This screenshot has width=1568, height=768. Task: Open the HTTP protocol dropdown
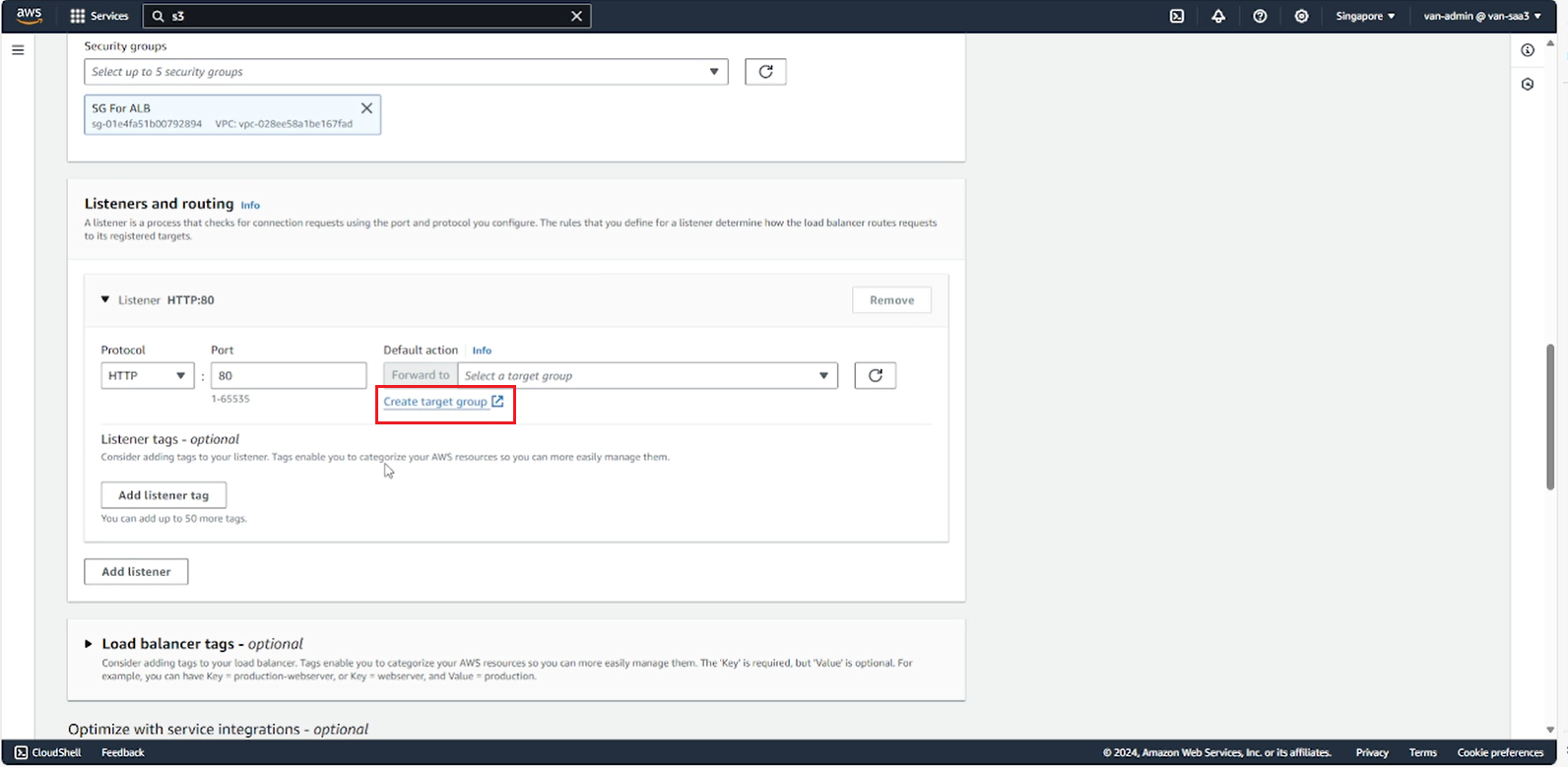click(x=148, y=375)
